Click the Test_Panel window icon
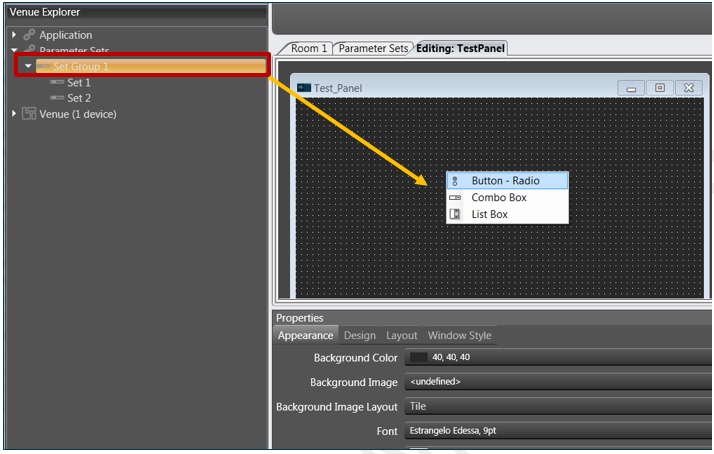714x454 pixels. (x=304, y=88)
